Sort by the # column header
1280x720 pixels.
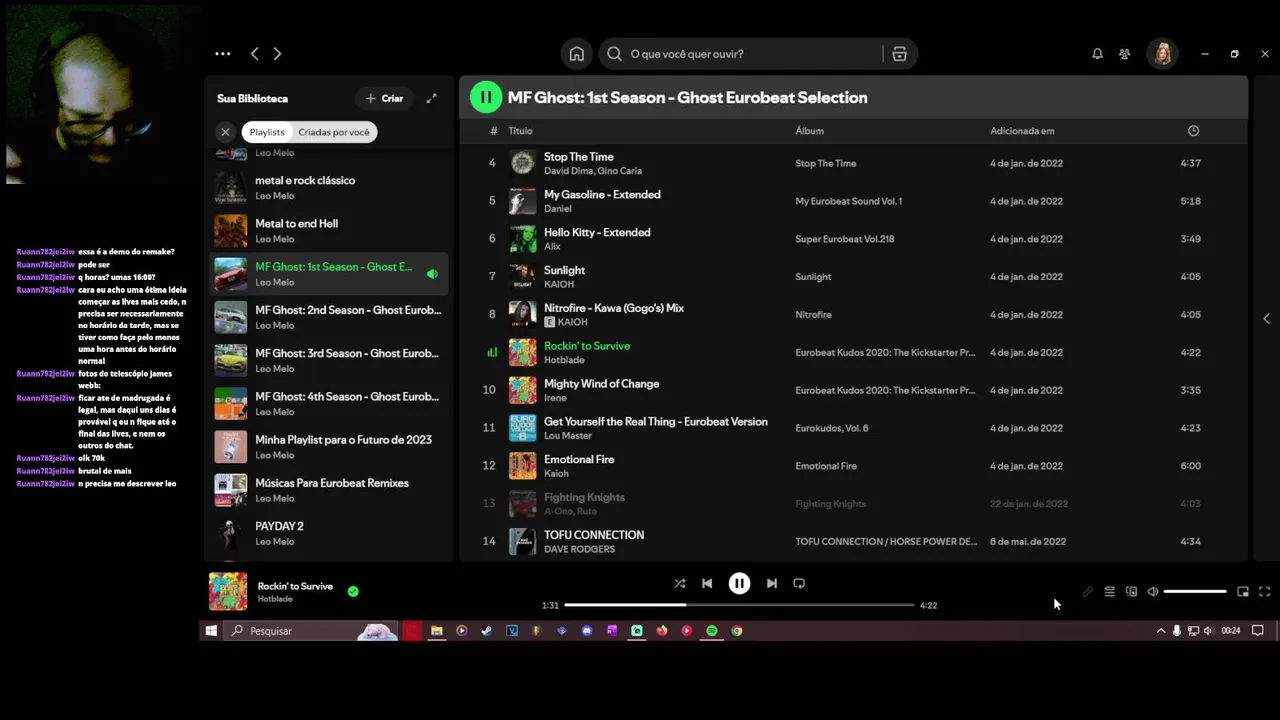[493, 131]
